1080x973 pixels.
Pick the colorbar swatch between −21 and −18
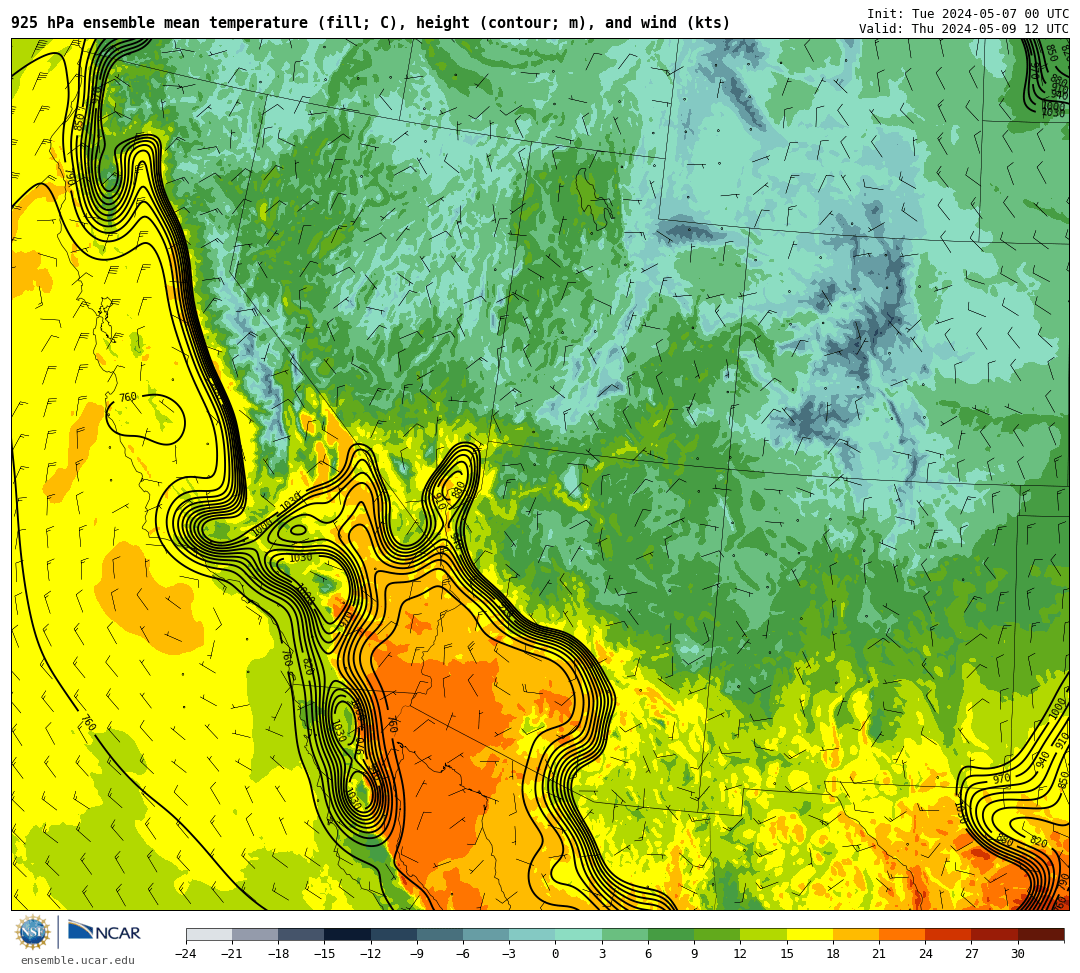pyautogui.click(x=255, y=934)
